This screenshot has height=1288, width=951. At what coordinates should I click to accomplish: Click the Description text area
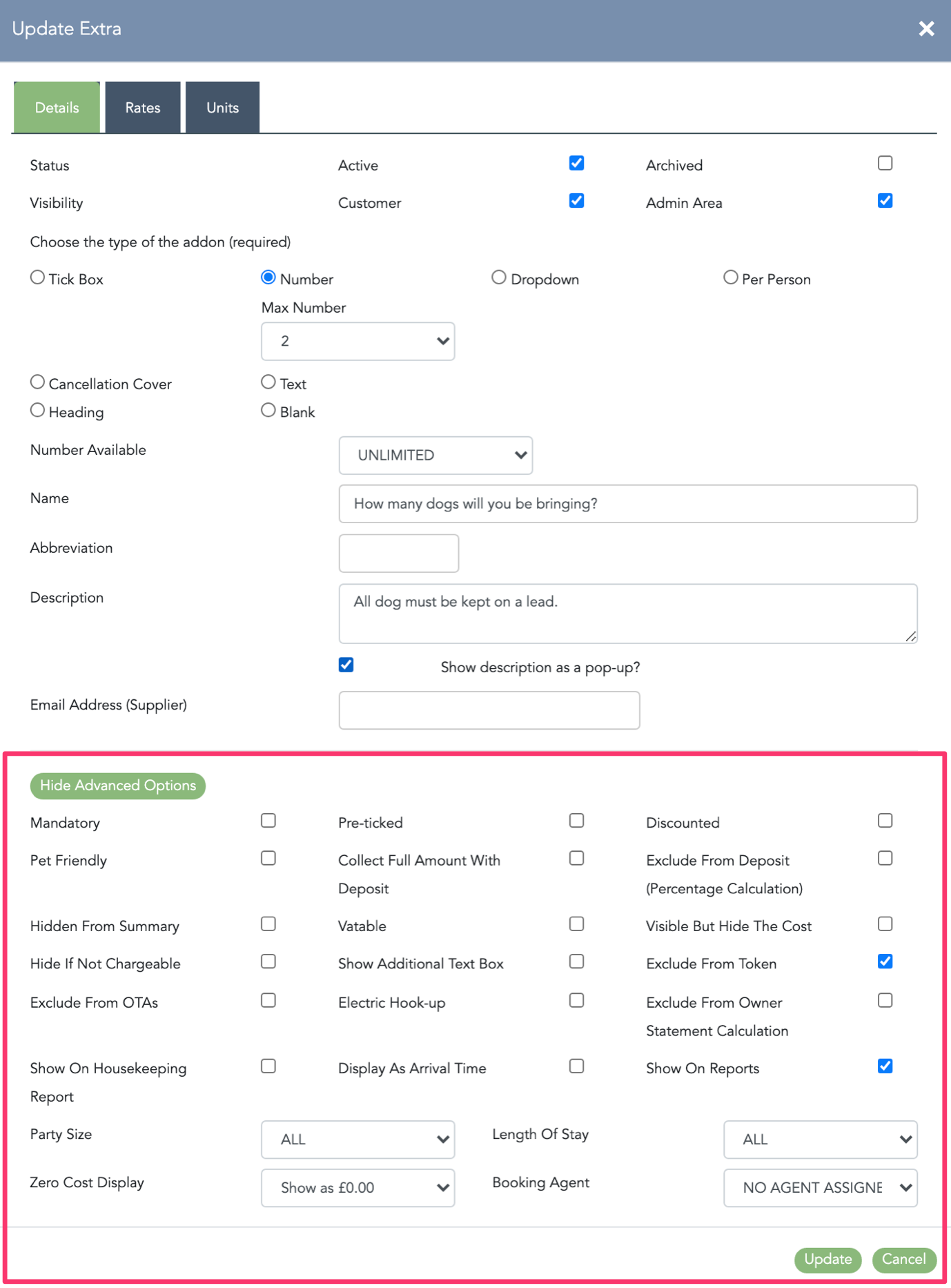pos(628,614)
